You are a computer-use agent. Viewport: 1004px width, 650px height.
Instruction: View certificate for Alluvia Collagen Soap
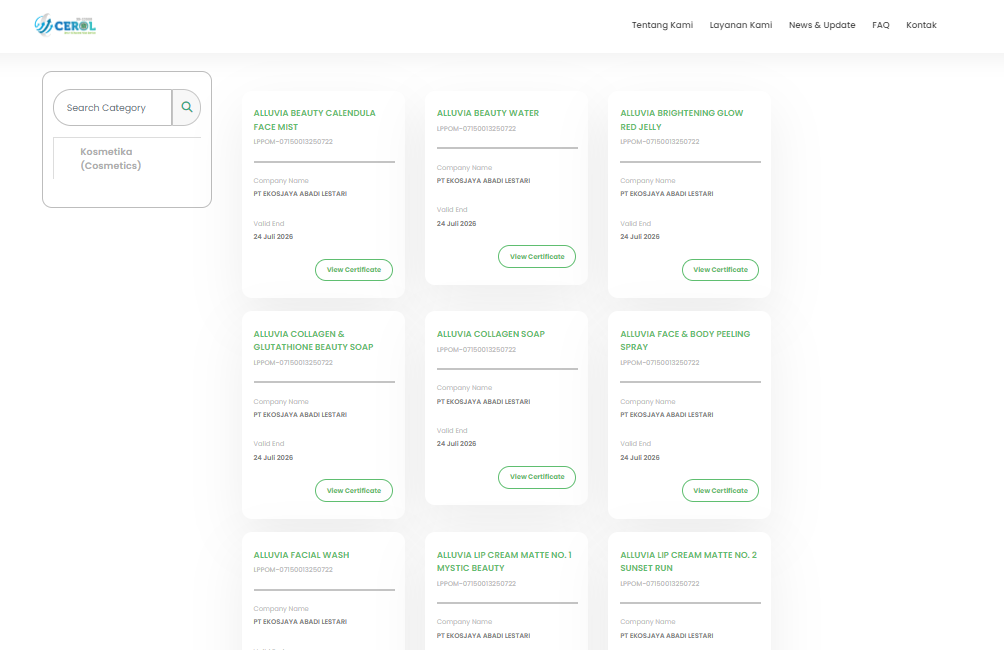[537, 477]
